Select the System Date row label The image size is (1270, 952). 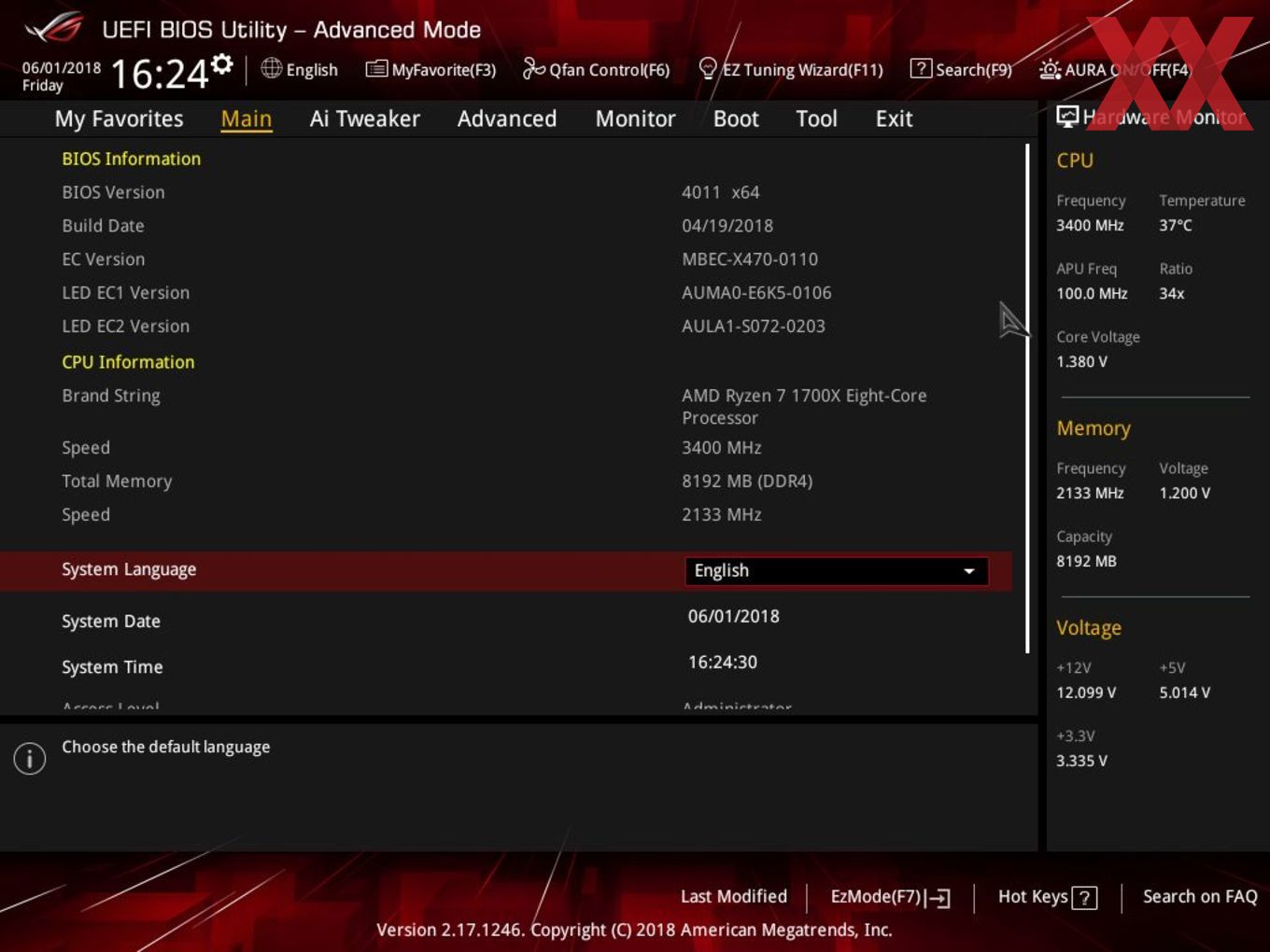pos(111,621)
